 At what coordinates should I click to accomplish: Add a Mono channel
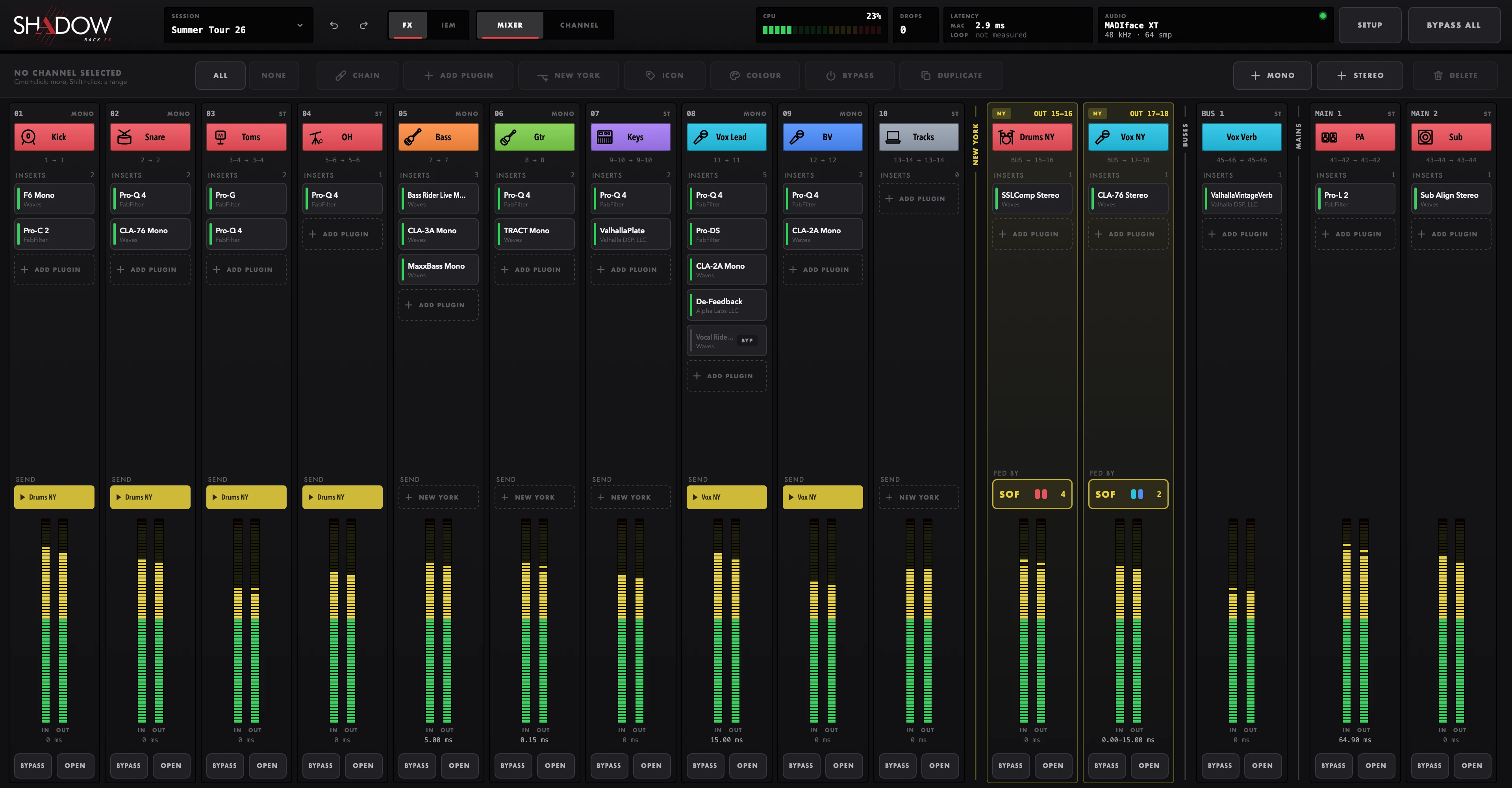click(1272, 75)
